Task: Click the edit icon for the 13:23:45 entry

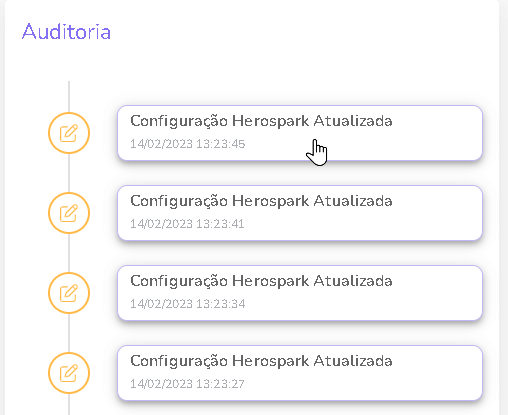Action: pyautogui.click(x=69, y=133)
